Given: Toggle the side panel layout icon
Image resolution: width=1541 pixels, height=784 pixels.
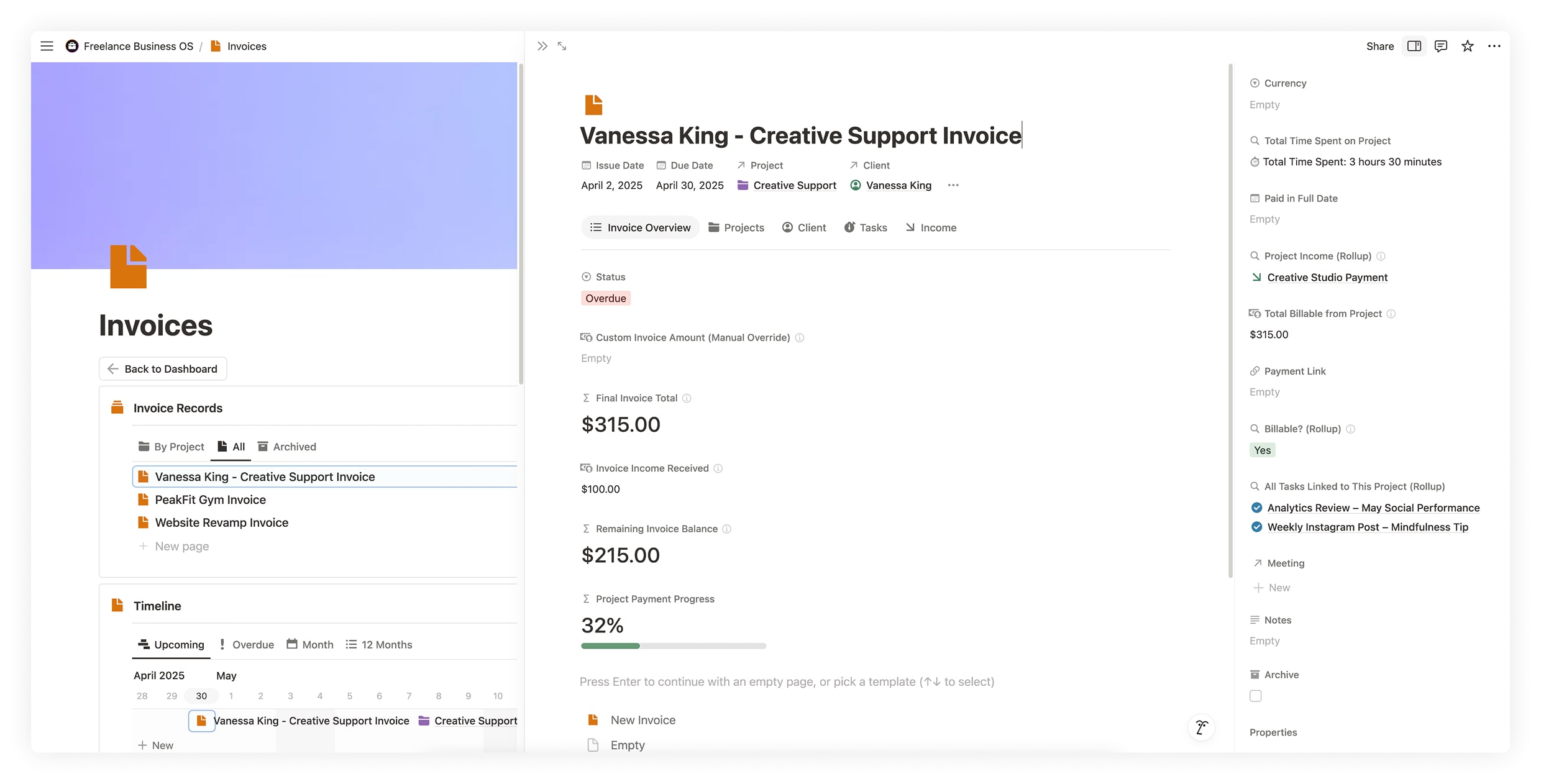Looking at the screenshot, I should pyautogui.click(x=1414, y=46).
